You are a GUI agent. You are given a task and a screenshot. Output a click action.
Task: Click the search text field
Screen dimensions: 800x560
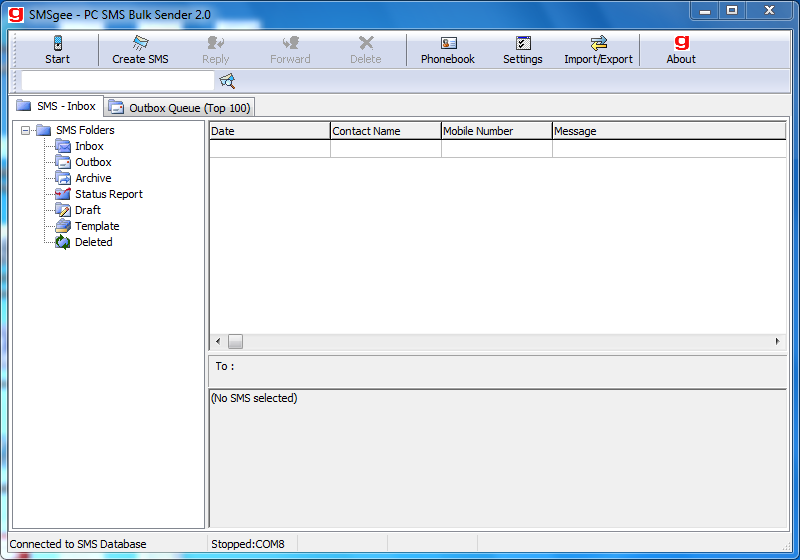tap(118, 81)
